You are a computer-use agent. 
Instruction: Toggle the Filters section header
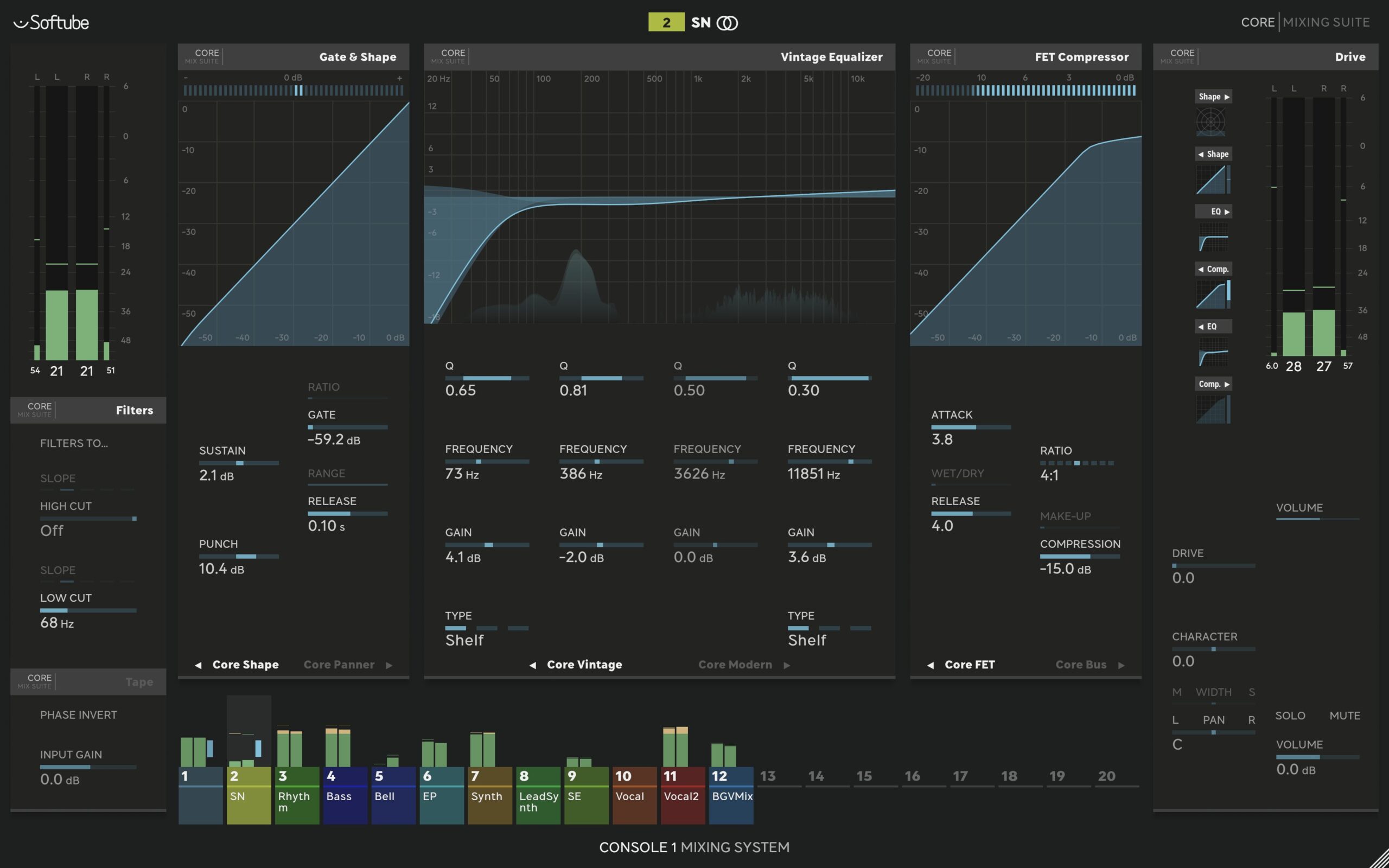pos(88,410)
